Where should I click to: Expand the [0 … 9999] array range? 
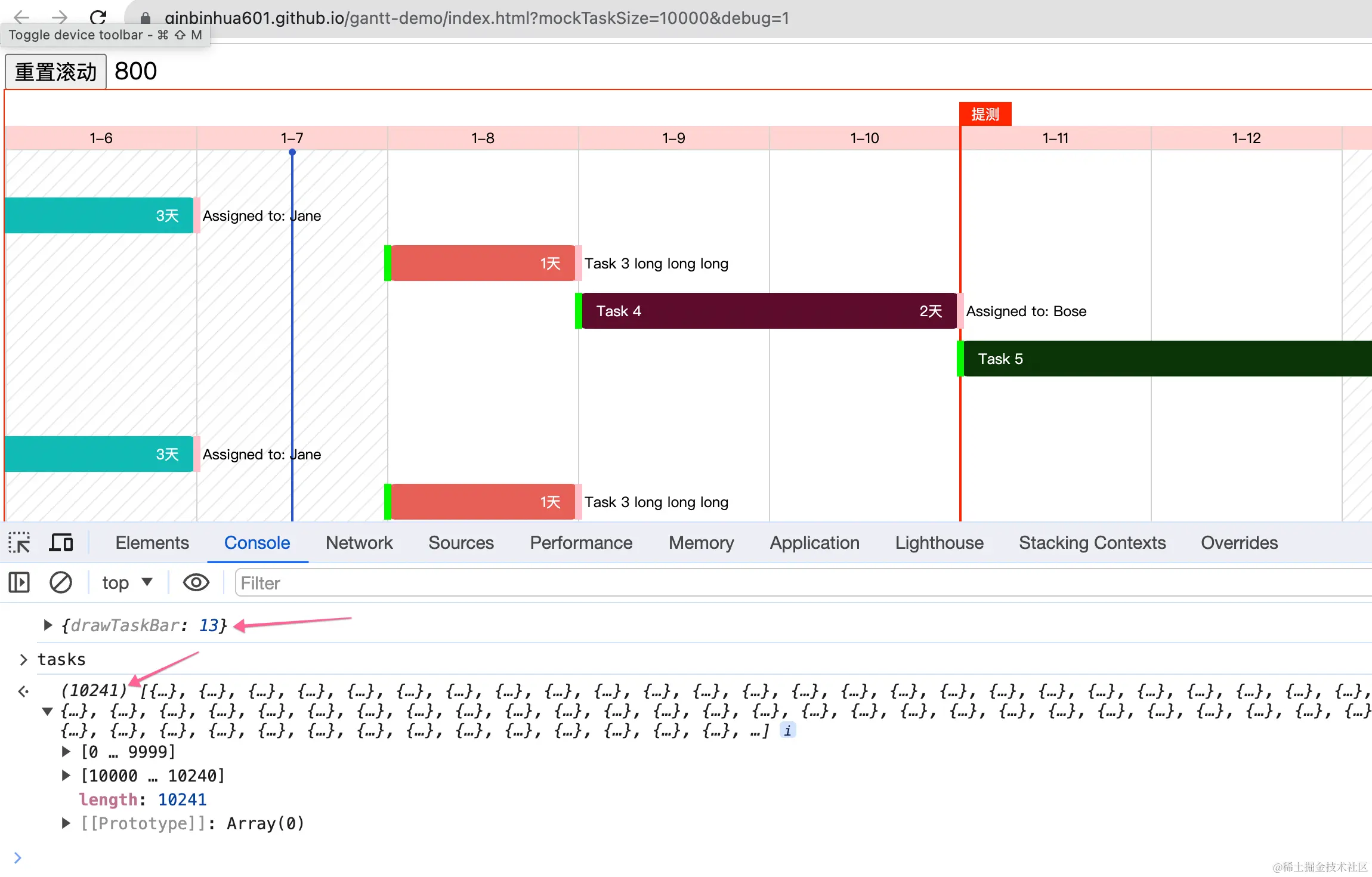coord(66,752)
